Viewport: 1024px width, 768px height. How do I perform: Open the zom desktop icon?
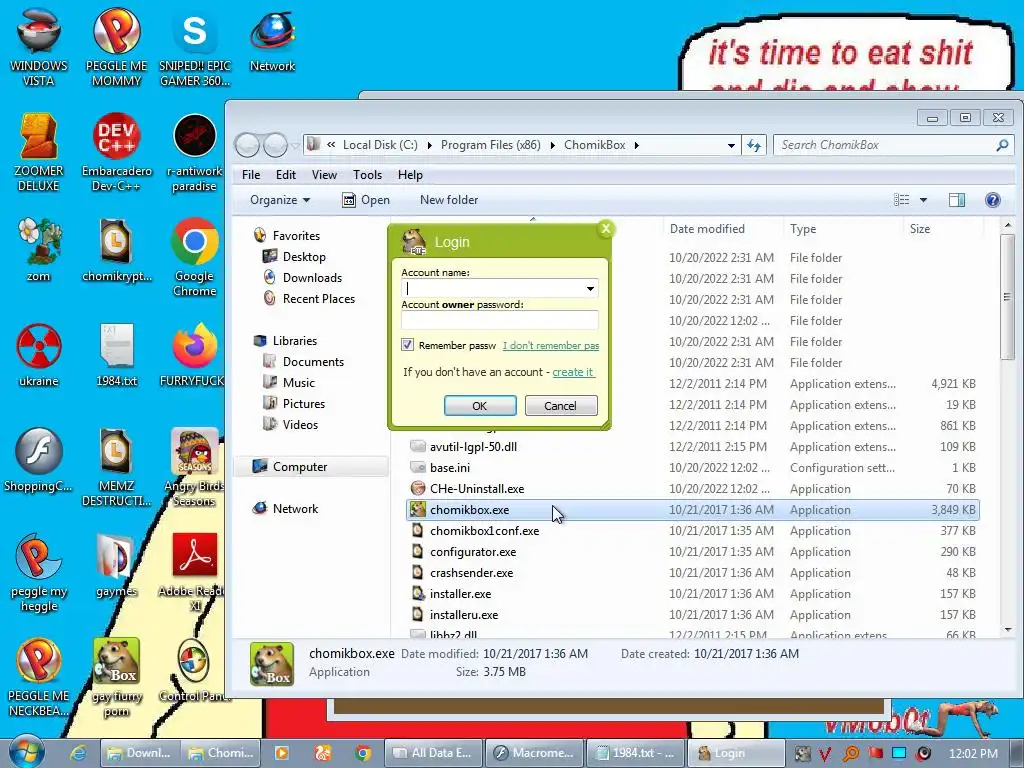pos(39,249)
